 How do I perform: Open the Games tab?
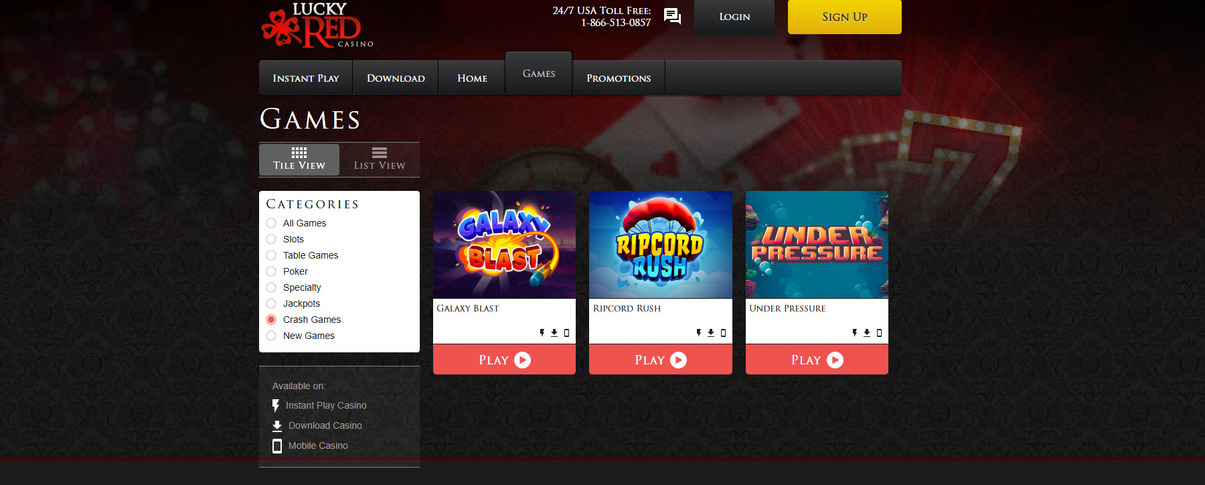[539, 74]
